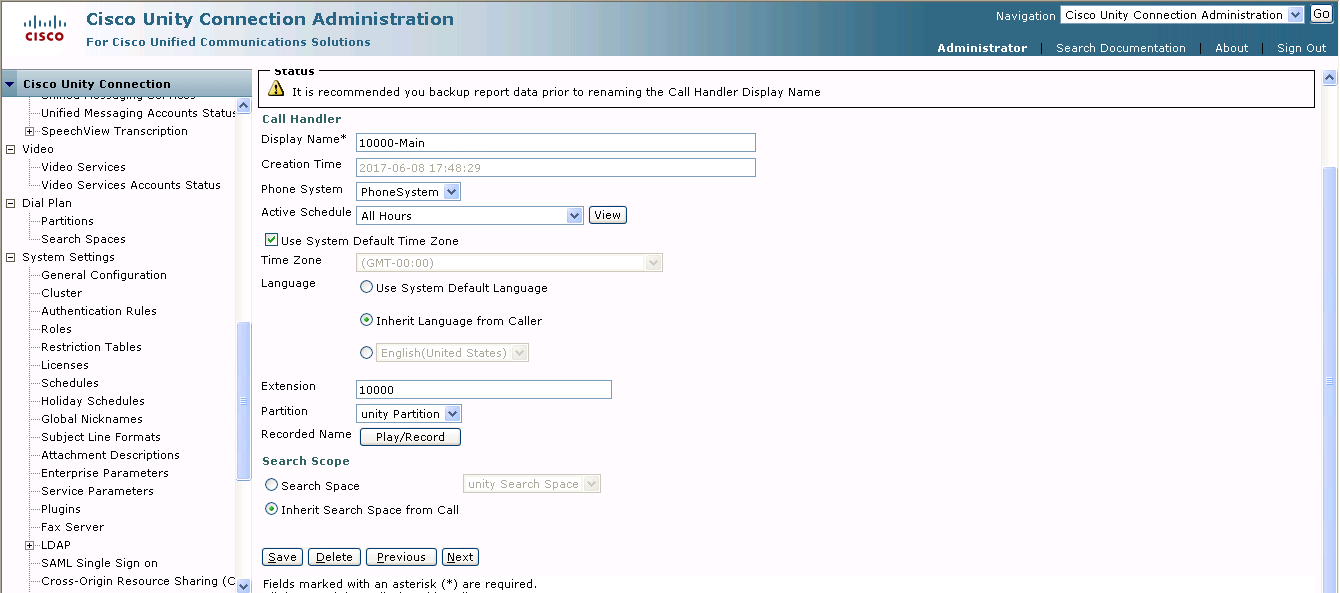Viewport: 1340px width, 593px height.
Task: Click the Extension input field
Action: click(484, 390)
